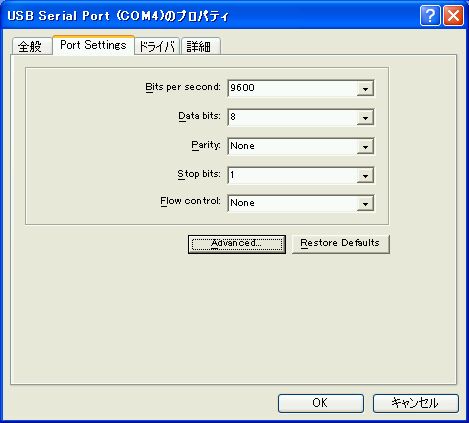
Task: Open the Advanced... settings button
Action: point(237,244)
